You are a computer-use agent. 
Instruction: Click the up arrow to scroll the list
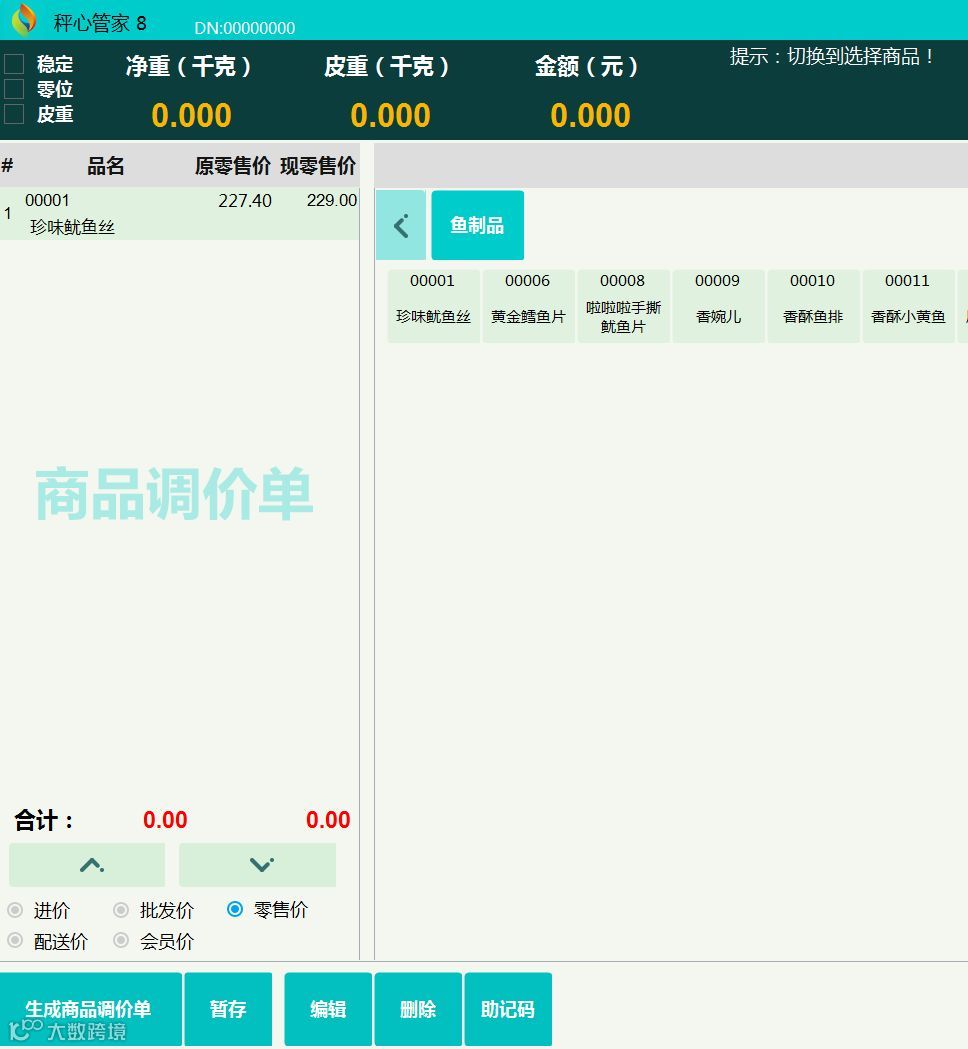coord(86,864)
